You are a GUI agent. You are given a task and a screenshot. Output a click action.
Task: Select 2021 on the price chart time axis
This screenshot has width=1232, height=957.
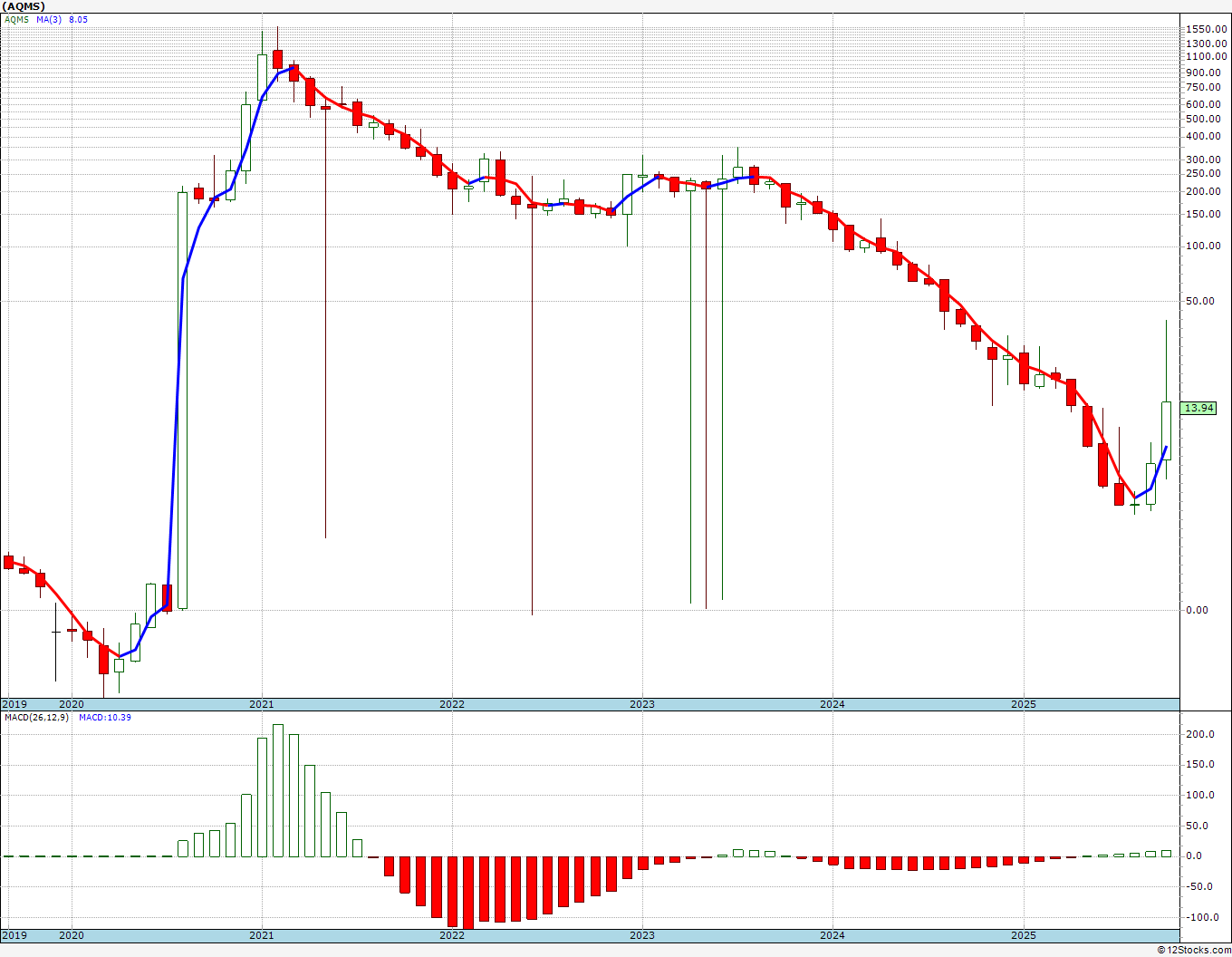[x=261, y=704]
